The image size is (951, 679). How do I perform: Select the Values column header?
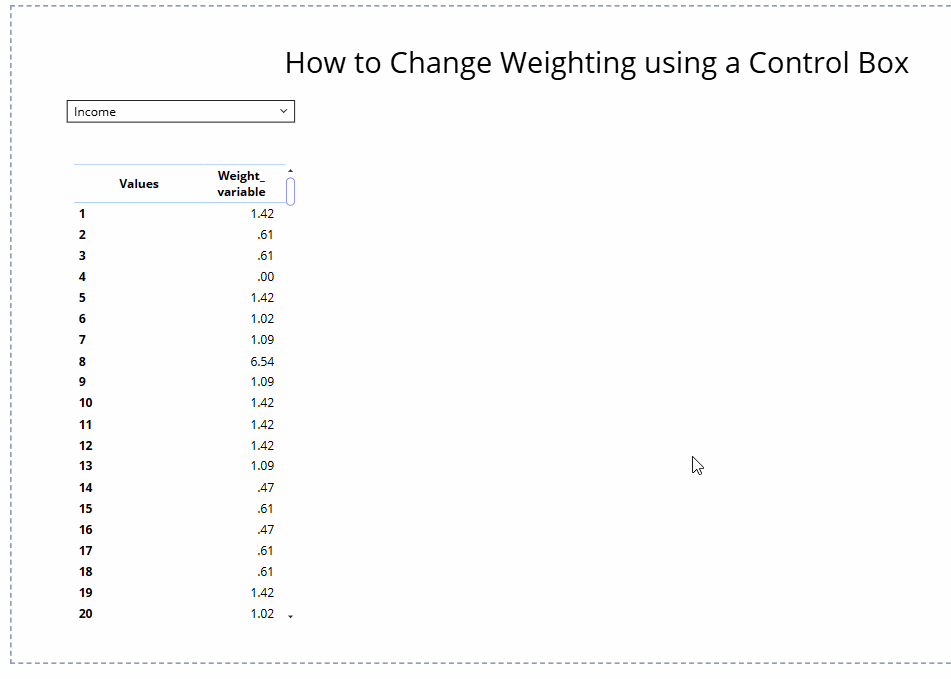click(138, 183)
